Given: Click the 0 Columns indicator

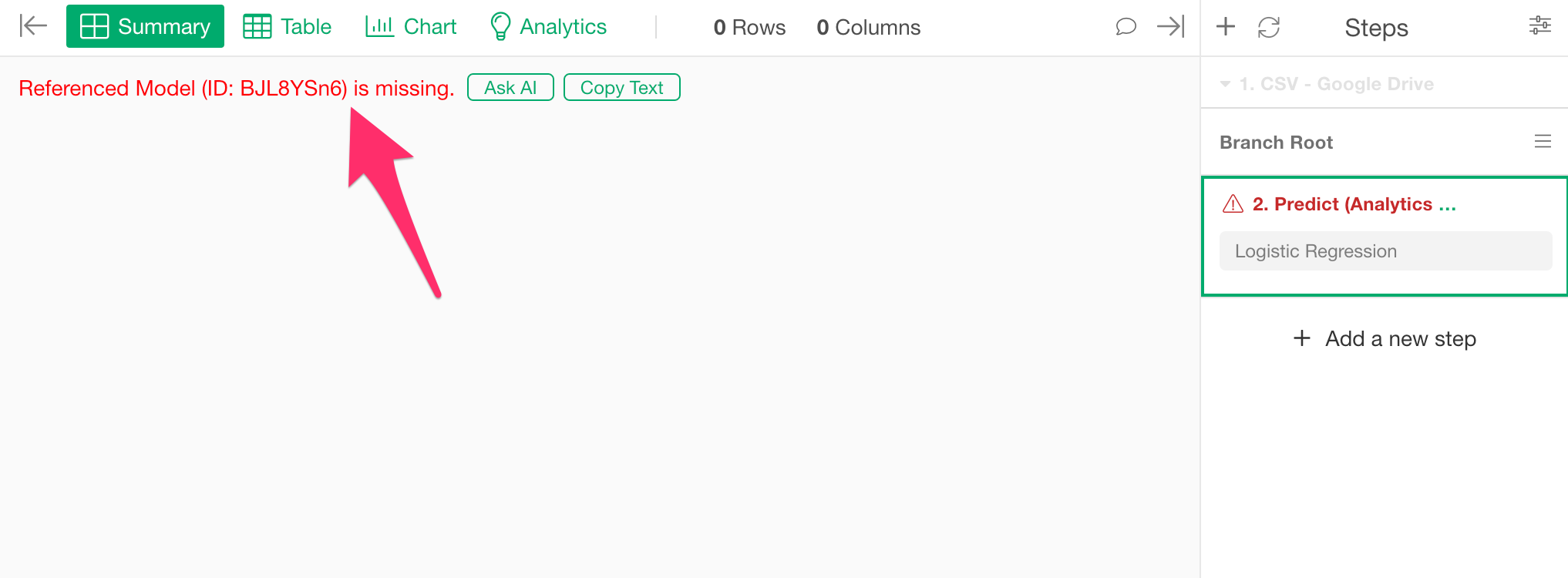Looking at the screenshot, I should (x=868, y=27).
